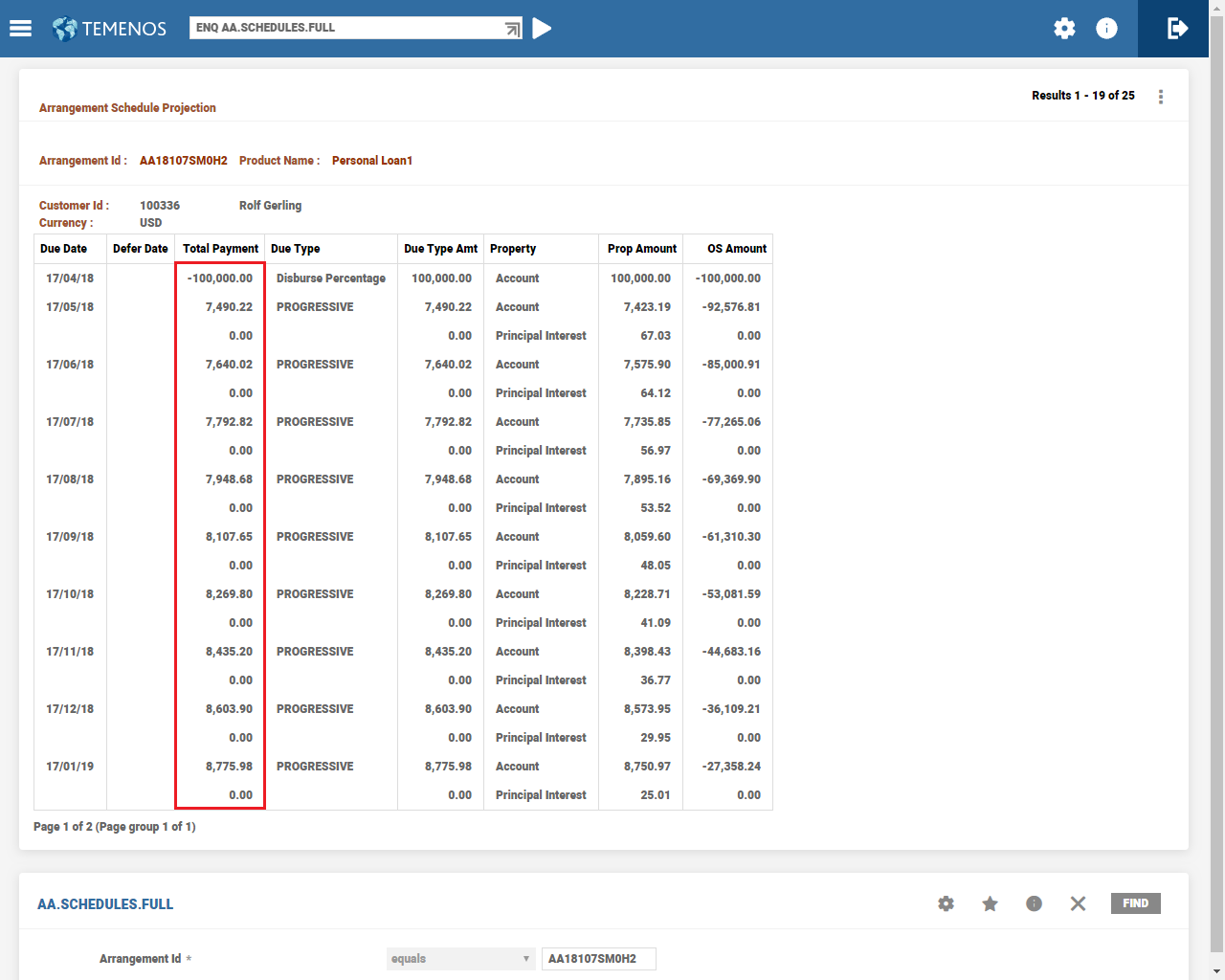The height and width of the screenshot is (980, 1225).
Task: Click the ENQ AA.SCHEDULES.FULL command box
Action: (x=345, y=28)
